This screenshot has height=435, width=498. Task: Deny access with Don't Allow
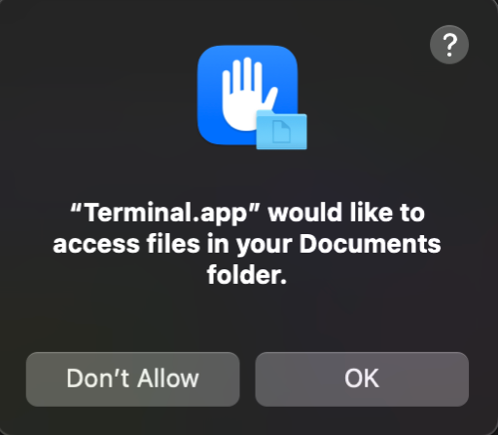pyautogui.click(x=133, y=379)
